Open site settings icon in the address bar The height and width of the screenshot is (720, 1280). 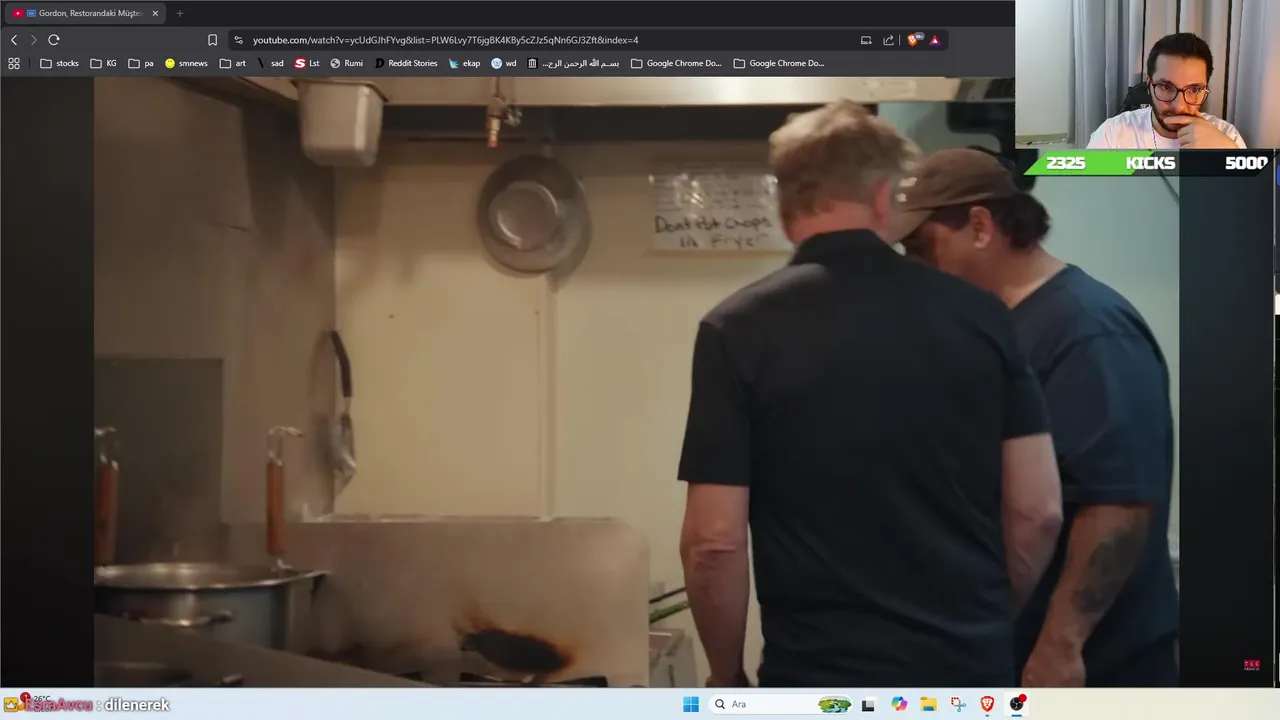coord(238,40)
